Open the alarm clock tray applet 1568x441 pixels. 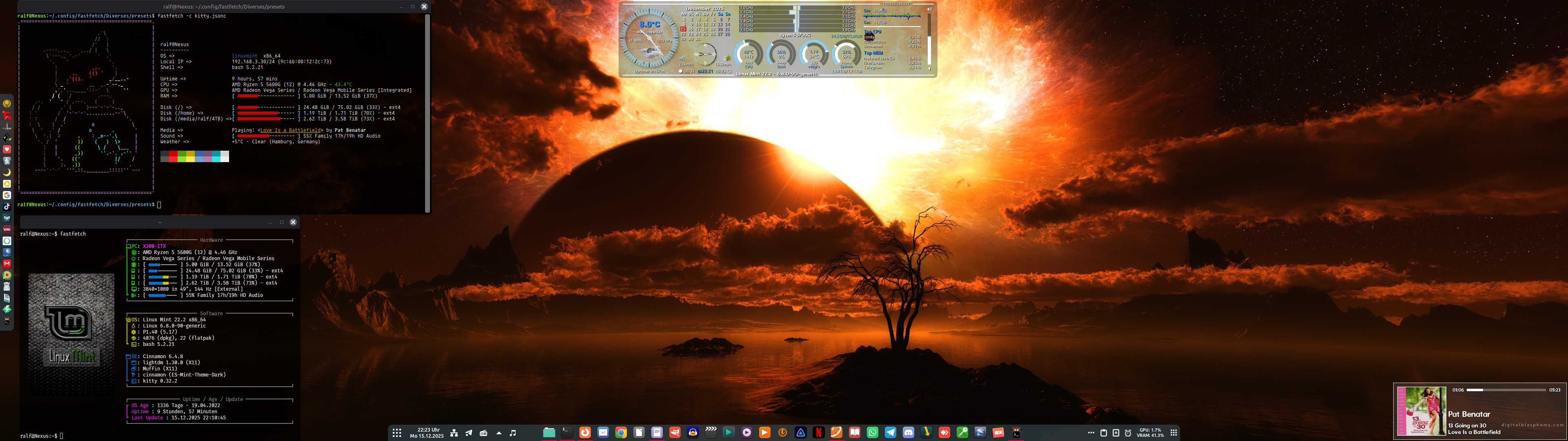[1128, 432]
